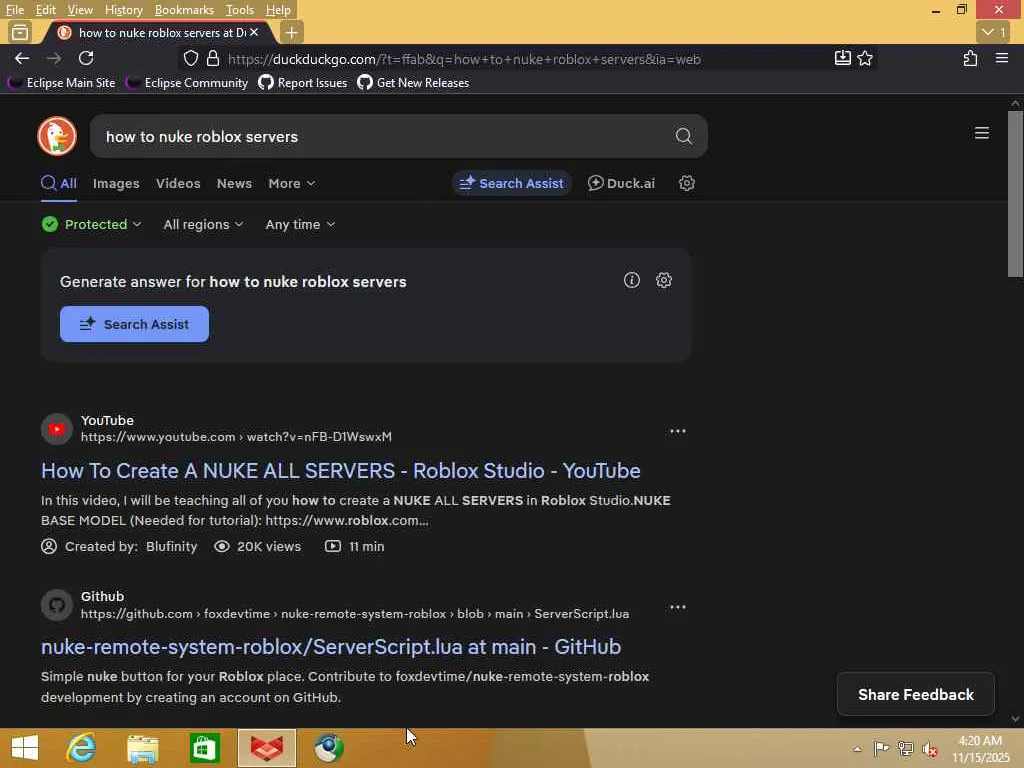Go back with the browser back arrow
Image resolution: width=1024 pixels, height=768 pixels.
tap(22, 59)
